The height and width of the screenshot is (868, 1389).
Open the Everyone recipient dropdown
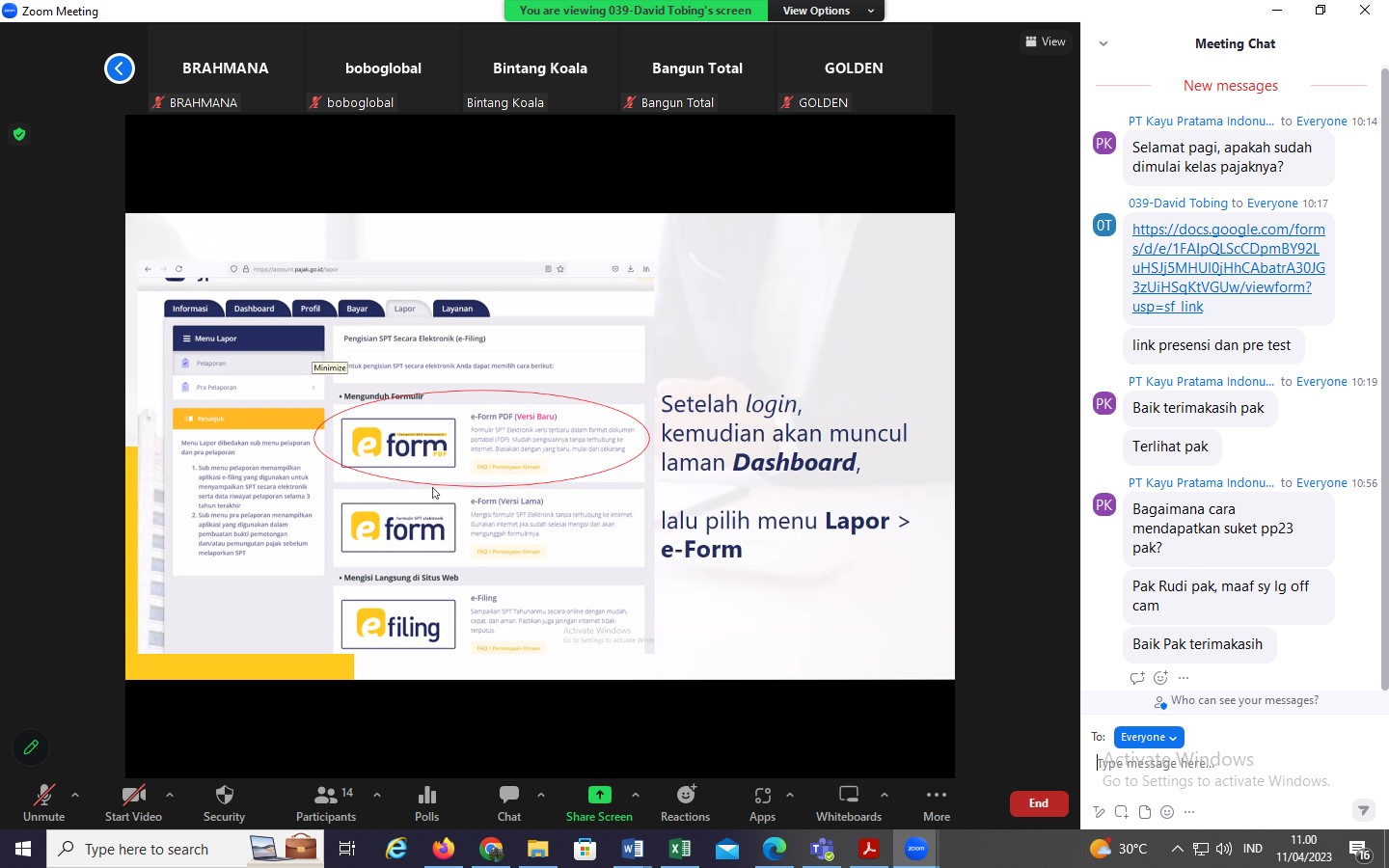1148,737
